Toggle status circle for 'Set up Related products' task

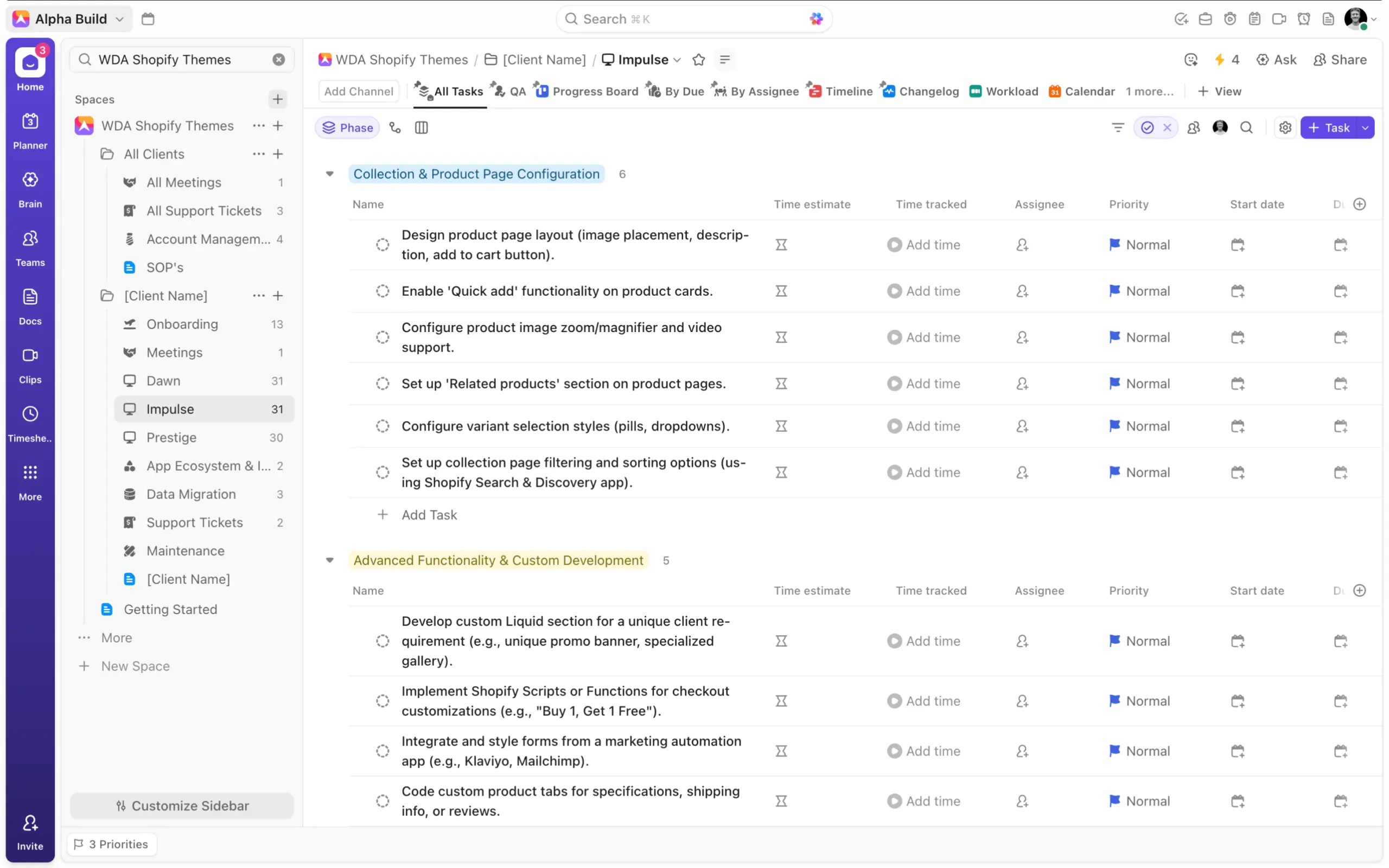click(383, 384)
